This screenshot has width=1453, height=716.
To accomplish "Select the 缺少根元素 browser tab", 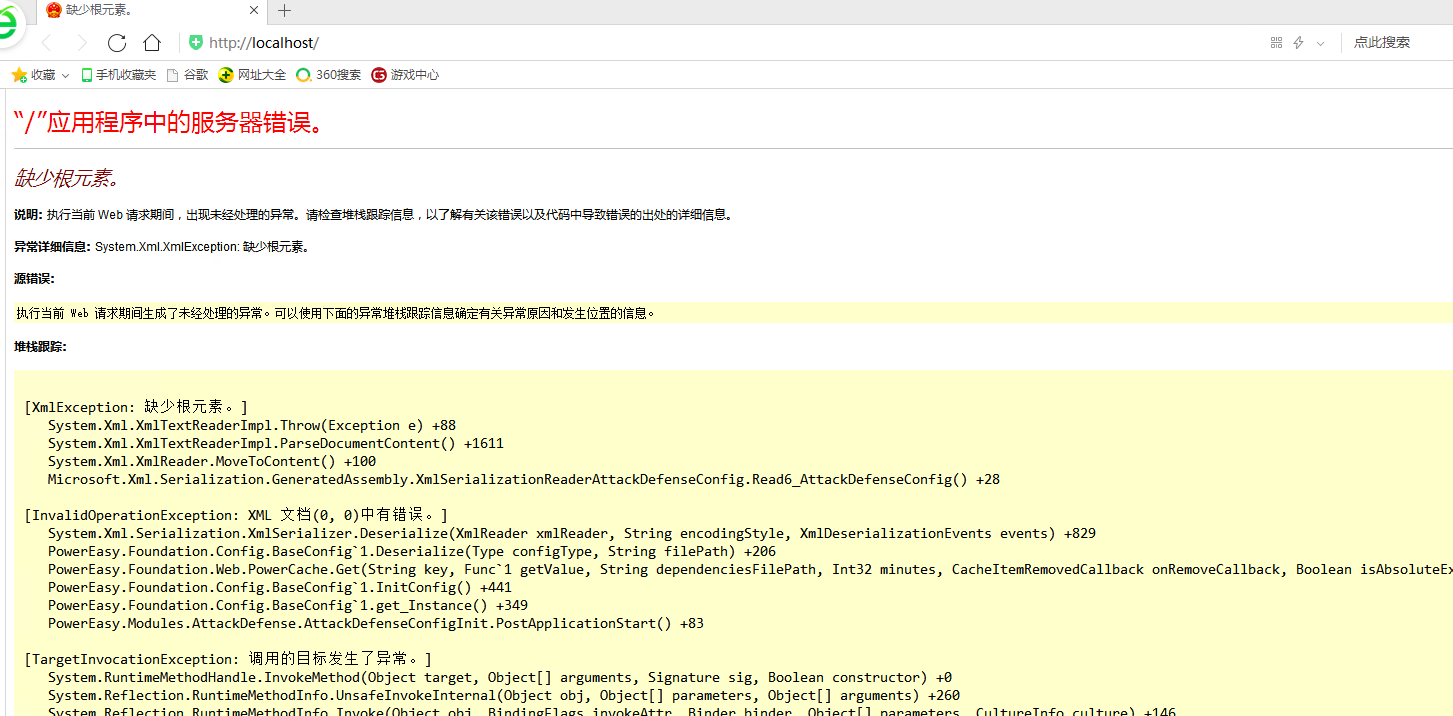I will 140,11.
